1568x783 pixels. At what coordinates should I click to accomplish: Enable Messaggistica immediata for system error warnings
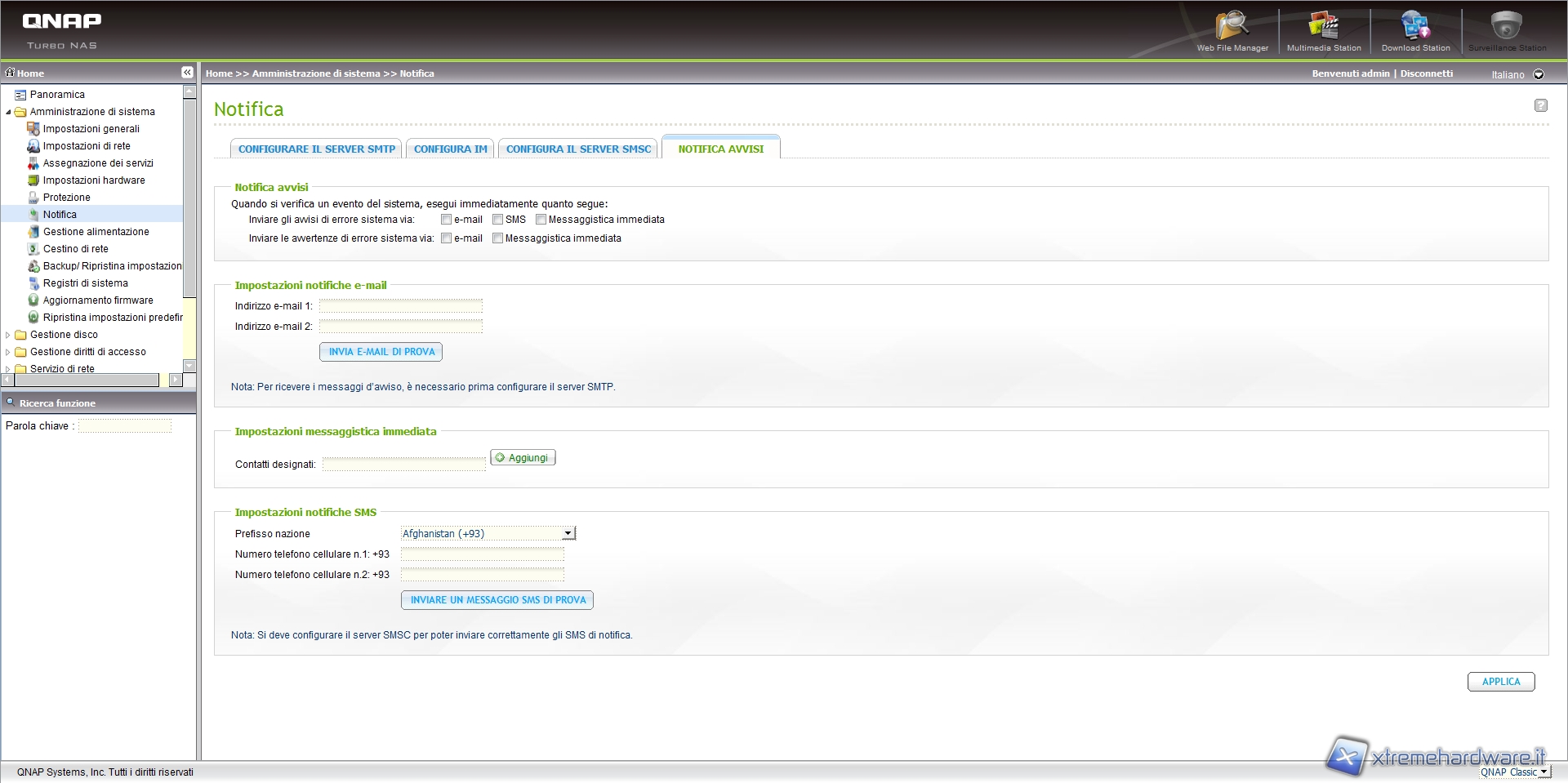tap(497, 238)
